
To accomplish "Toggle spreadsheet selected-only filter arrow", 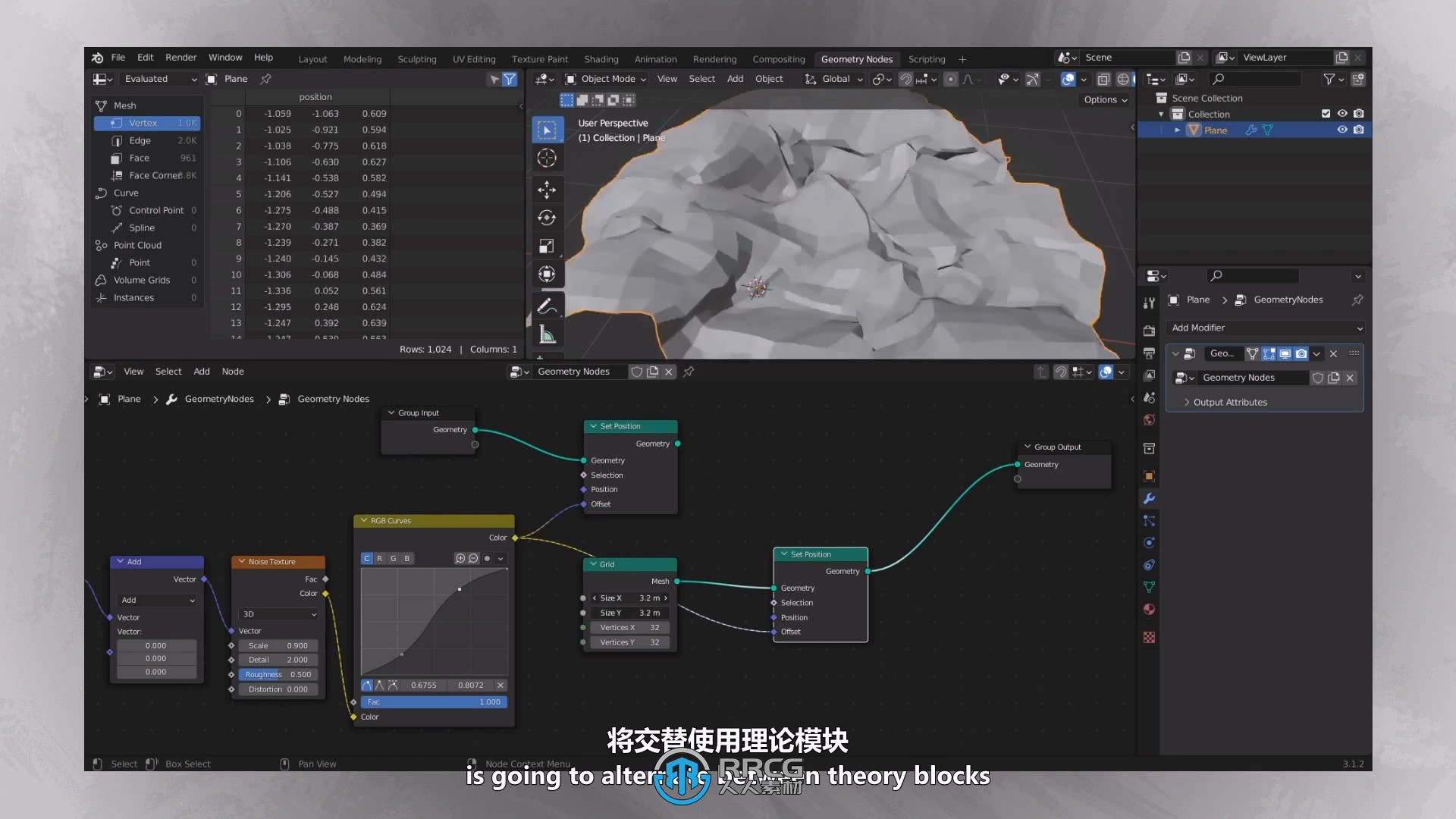I will pyautogui.click(x=494, y=79).
